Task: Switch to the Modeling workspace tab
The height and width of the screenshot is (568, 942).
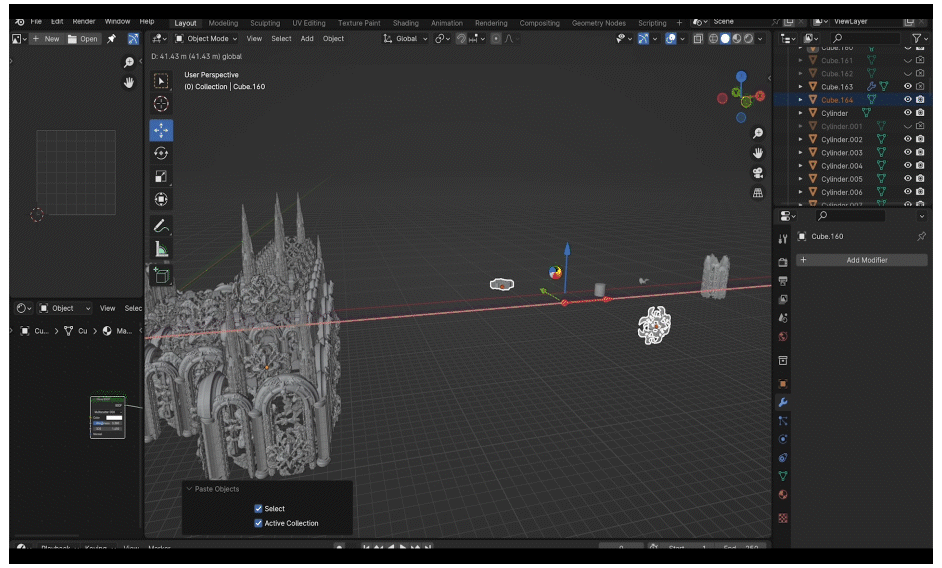Action: (223, 23)
